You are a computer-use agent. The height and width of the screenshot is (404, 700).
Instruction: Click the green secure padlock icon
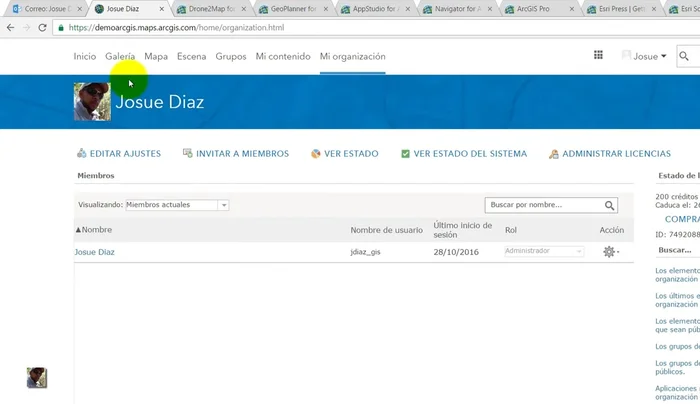click(61, 28)
